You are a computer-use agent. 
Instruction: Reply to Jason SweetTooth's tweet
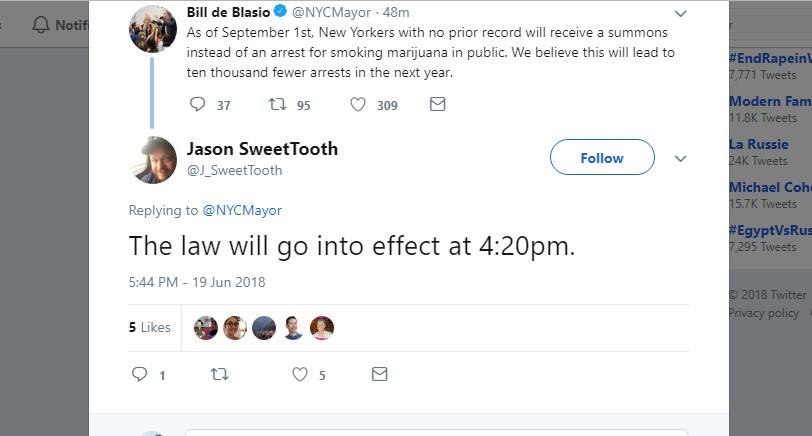(x=139, y=374)
